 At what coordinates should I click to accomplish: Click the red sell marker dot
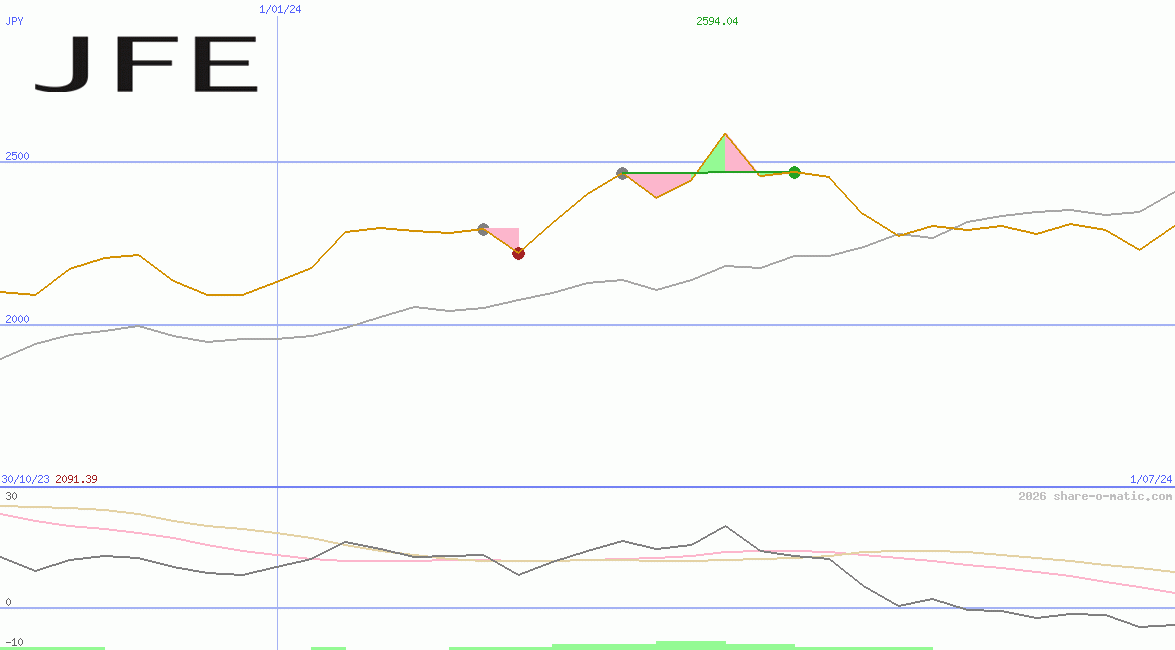pos(519,253)
